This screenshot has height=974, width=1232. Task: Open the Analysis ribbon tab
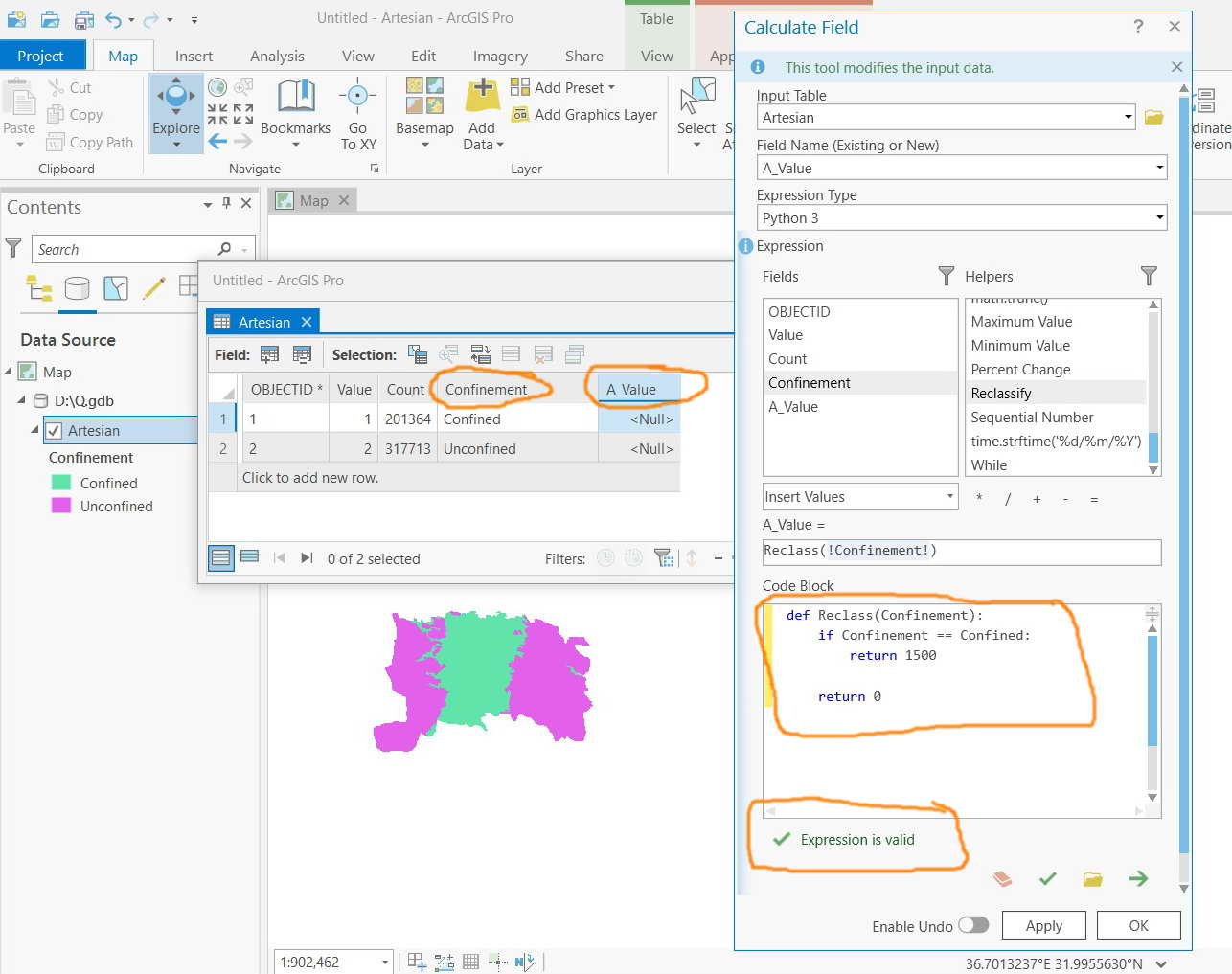(x=277, y=56)
